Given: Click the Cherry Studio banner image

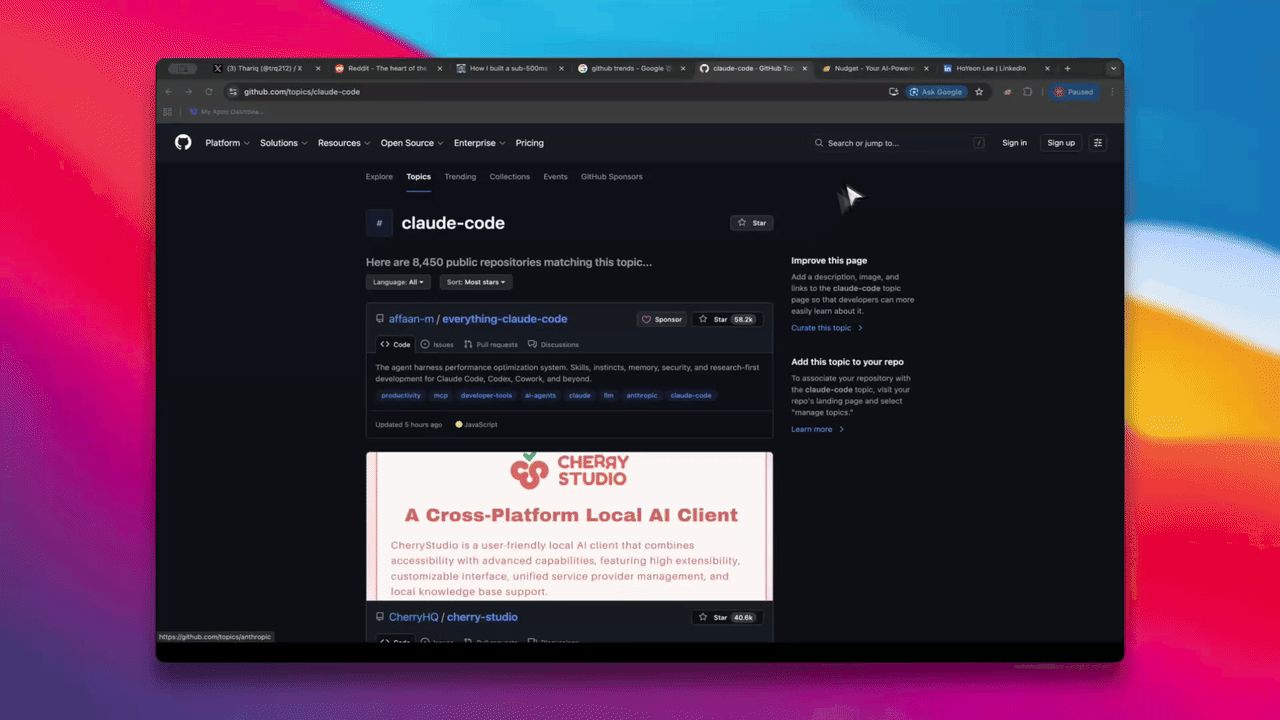Looking at the screenshot, I should click(569, 526).
